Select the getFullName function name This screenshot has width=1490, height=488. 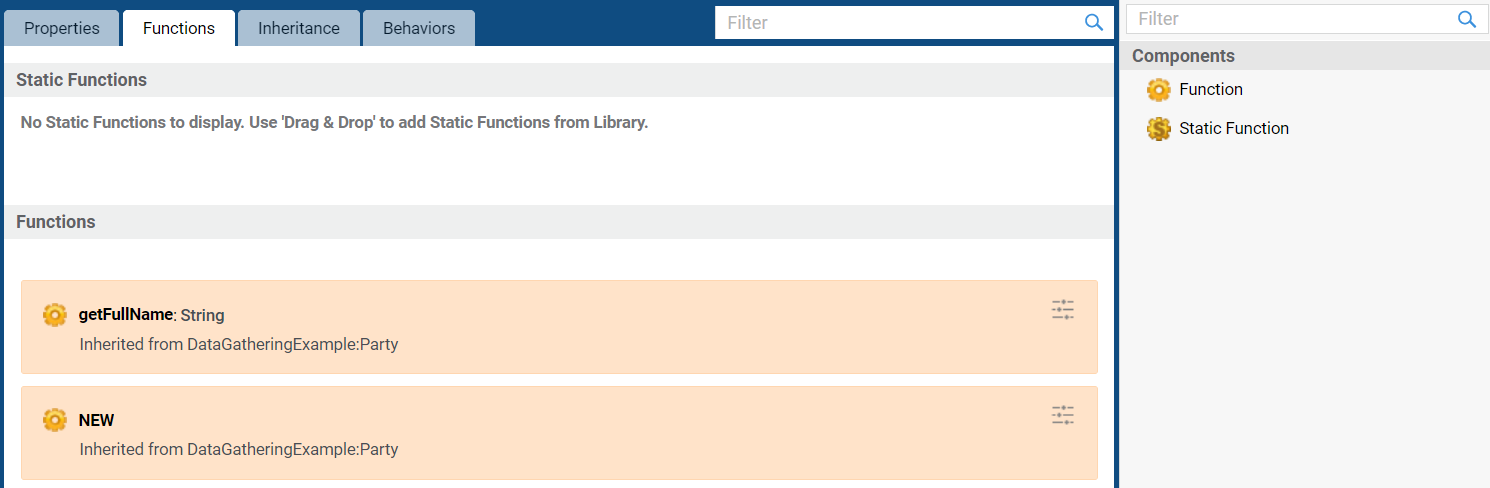click(126, 314)
